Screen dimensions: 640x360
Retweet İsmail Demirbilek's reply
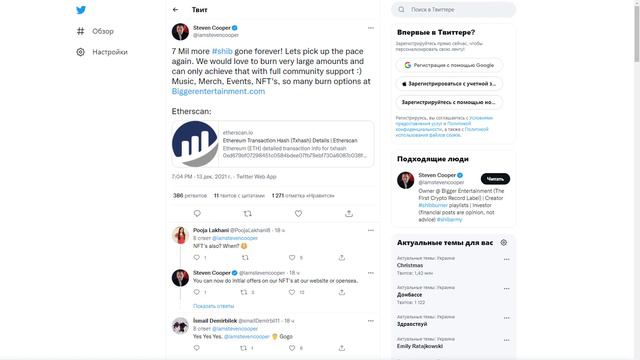point(244,348)
